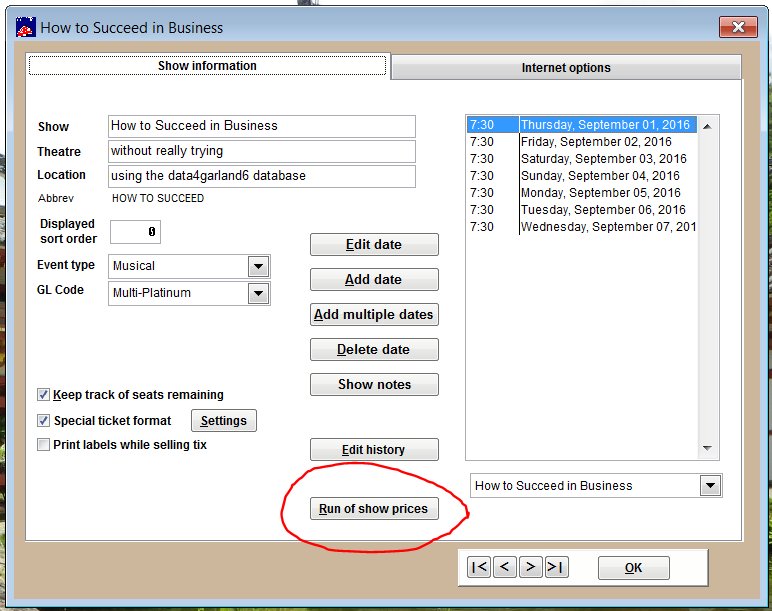772x611 pixels.
Task: Select Friday, September 02, 2016 date
Action: (581, 142)
